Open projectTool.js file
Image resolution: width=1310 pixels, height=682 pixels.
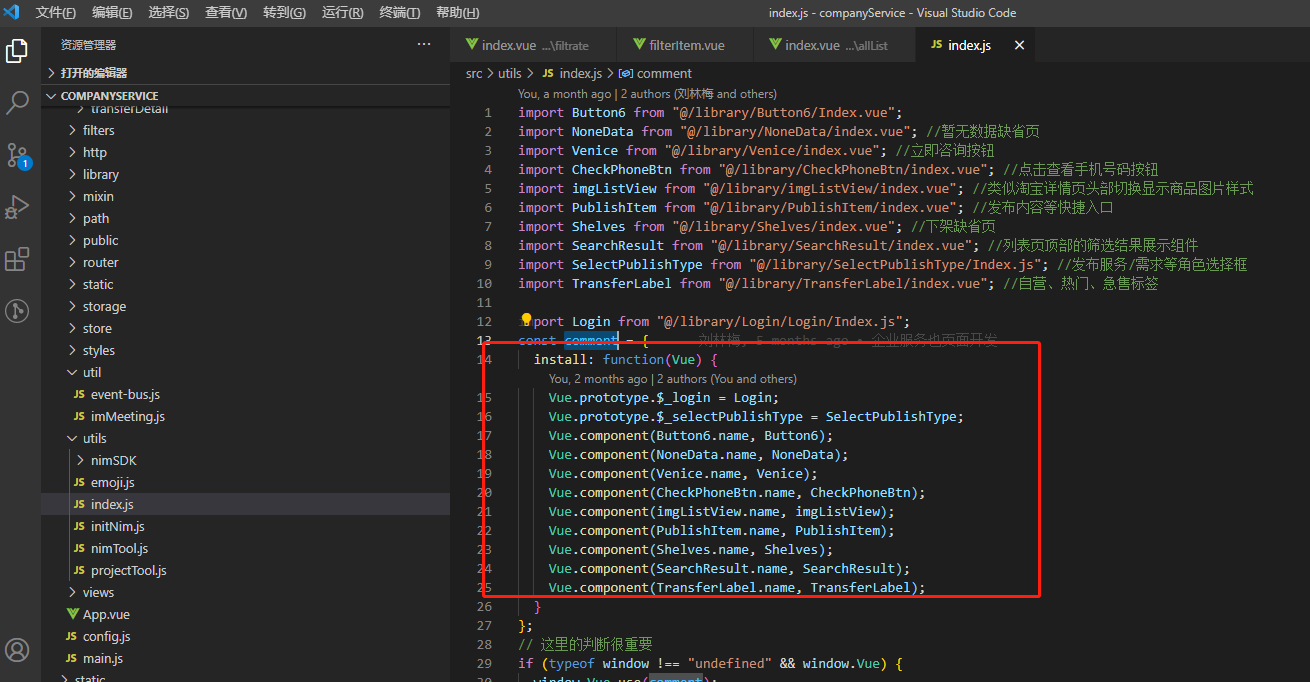245,570
